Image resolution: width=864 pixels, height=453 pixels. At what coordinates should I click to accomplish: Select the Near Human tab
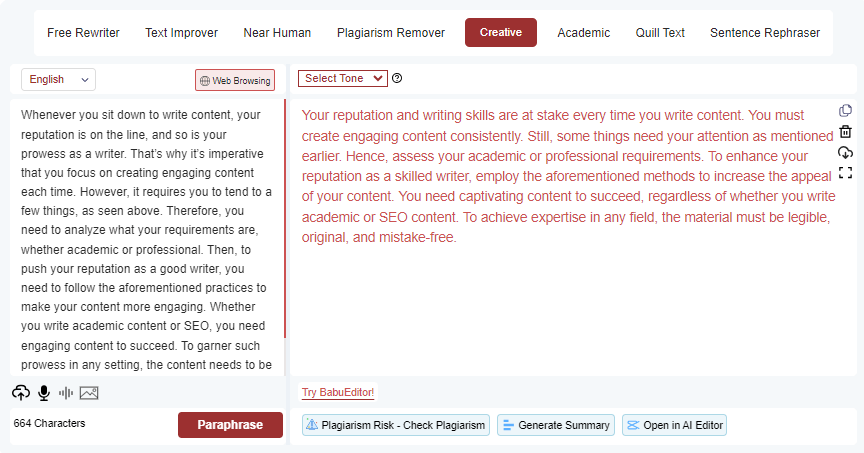(277, 33)
